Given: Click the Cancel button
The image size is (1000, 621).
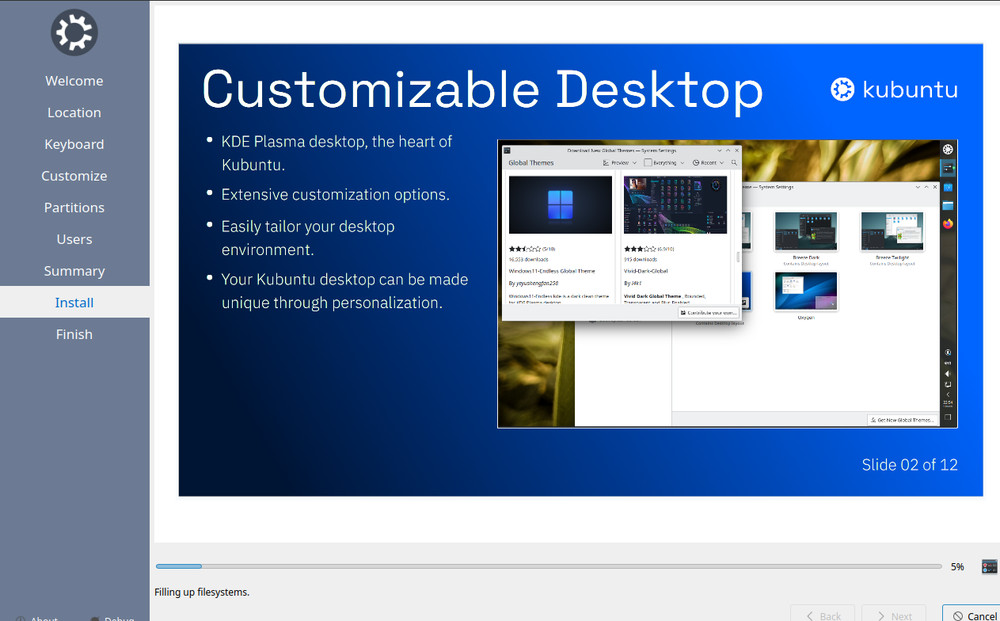Looking at the screenshot, I should pos(971,614).
